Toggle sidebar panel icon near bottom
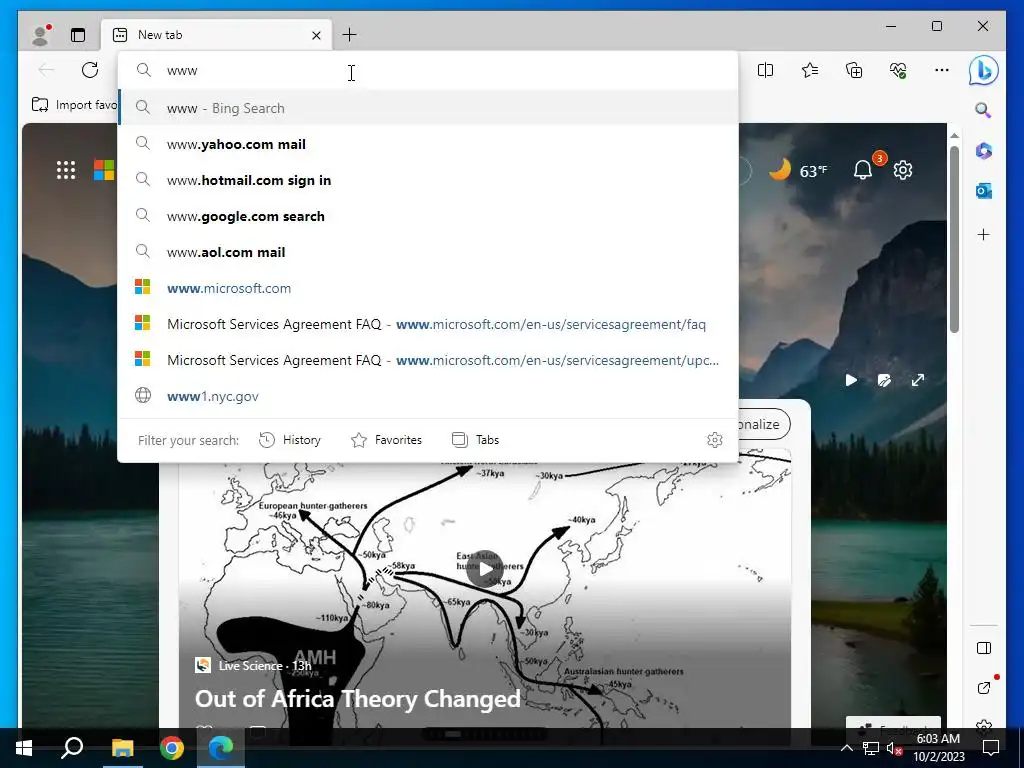This screenshot has width=1024, height=768. click(x=984, y=648)
